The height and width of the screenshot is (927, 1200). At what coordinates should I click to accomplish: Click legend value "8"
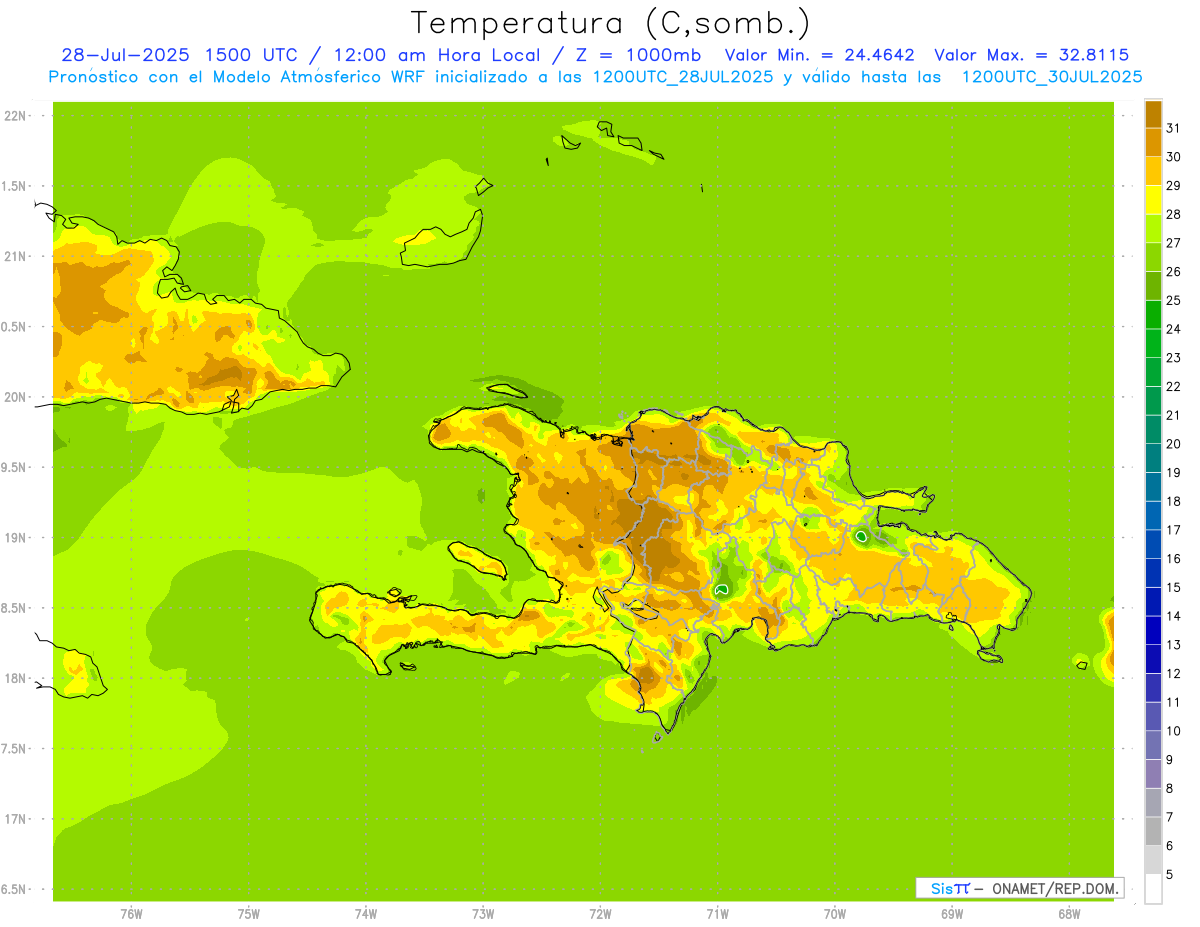pos(1169,788)
